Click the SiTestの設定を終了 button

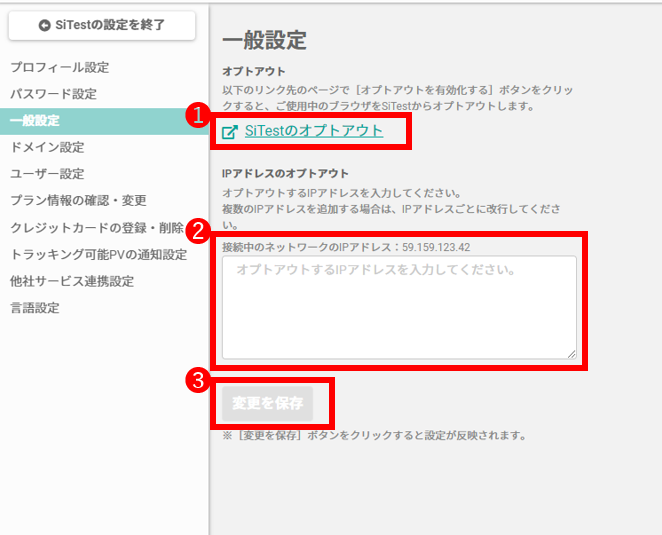(x=102, y=25)
